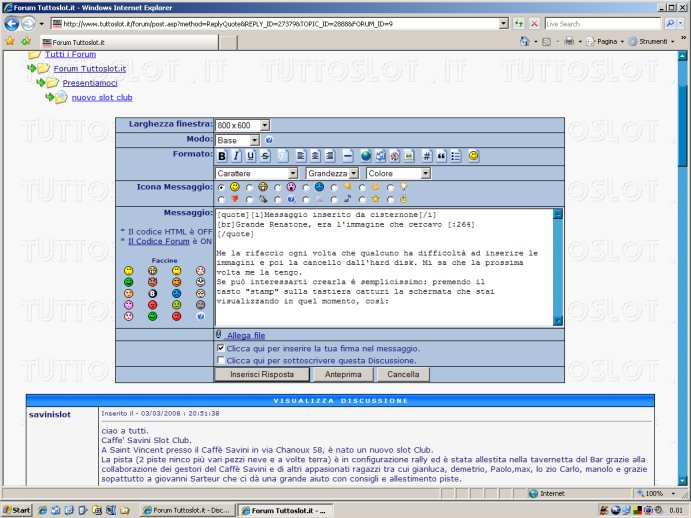The width and height of the screenshot is (691, 518).
Task: Open a new browser tab
Action: point(228,42)
